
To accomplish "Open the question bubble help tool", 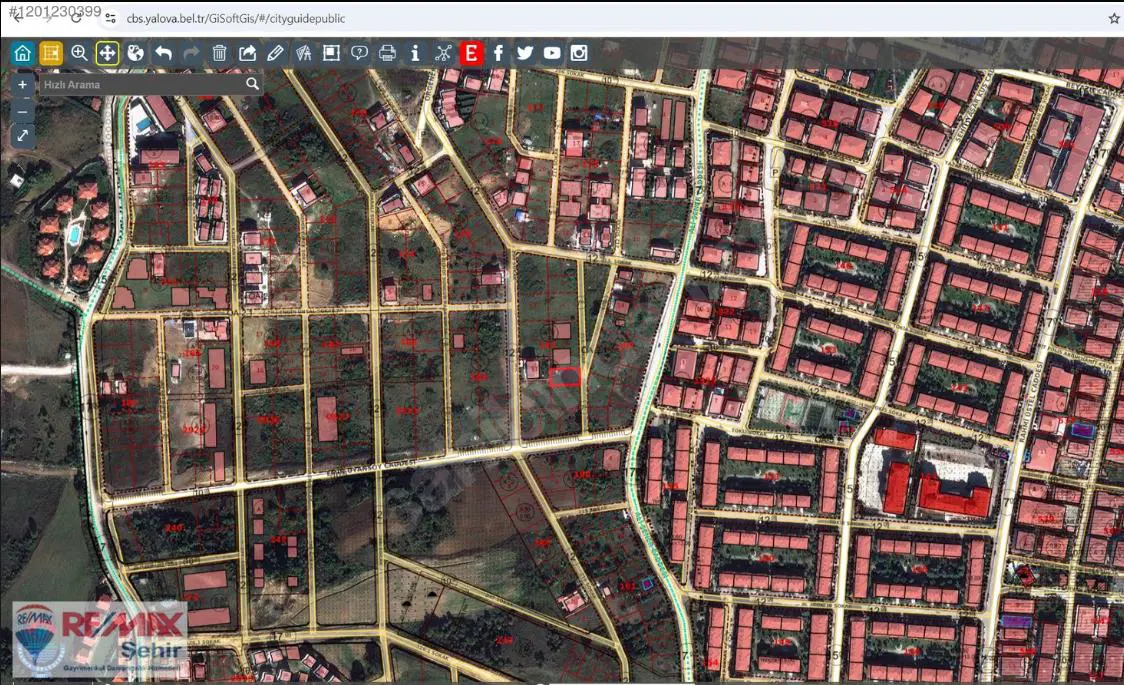I will [x=359, y=53].
